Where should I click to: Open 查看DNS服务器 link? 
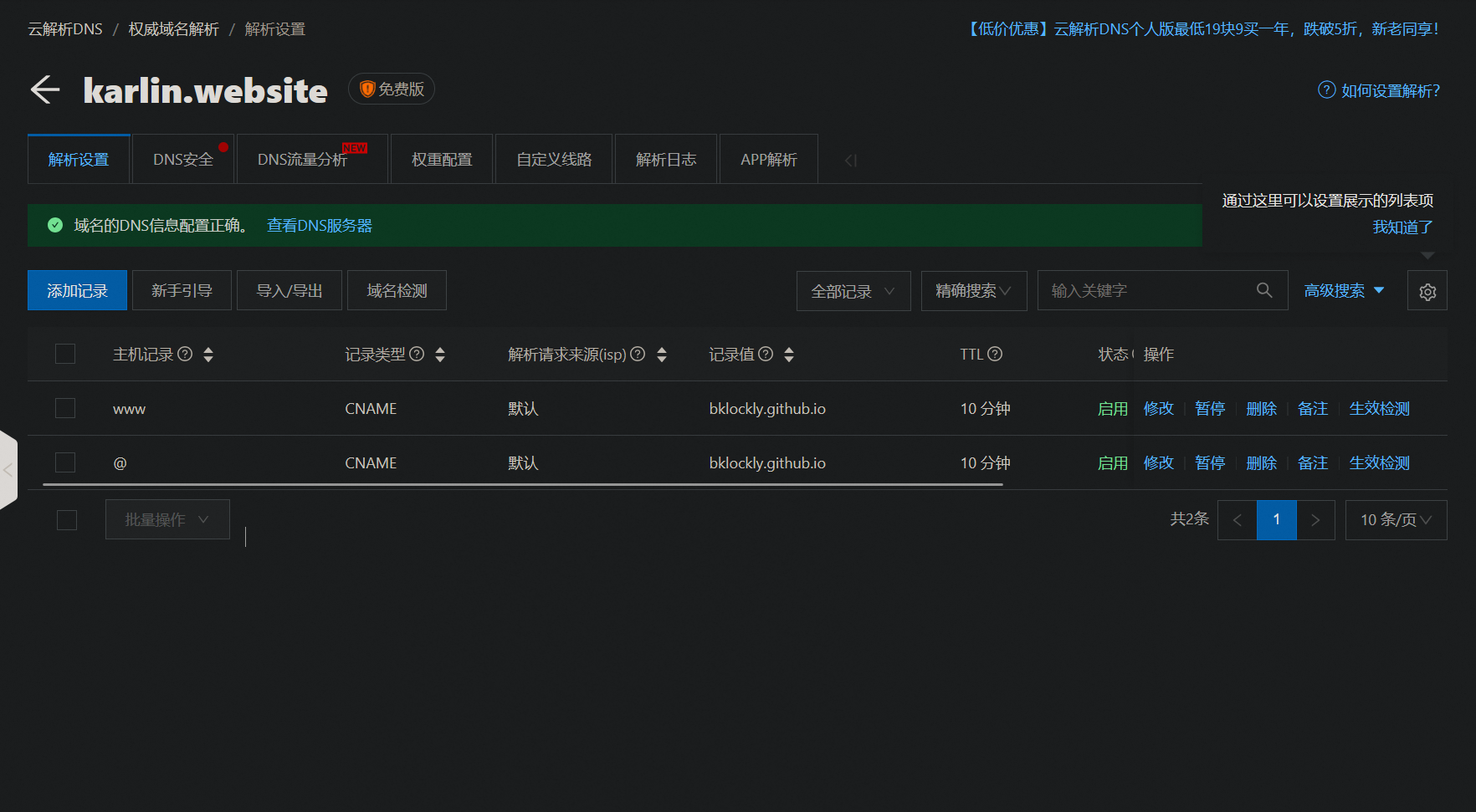tap(320, 225)
